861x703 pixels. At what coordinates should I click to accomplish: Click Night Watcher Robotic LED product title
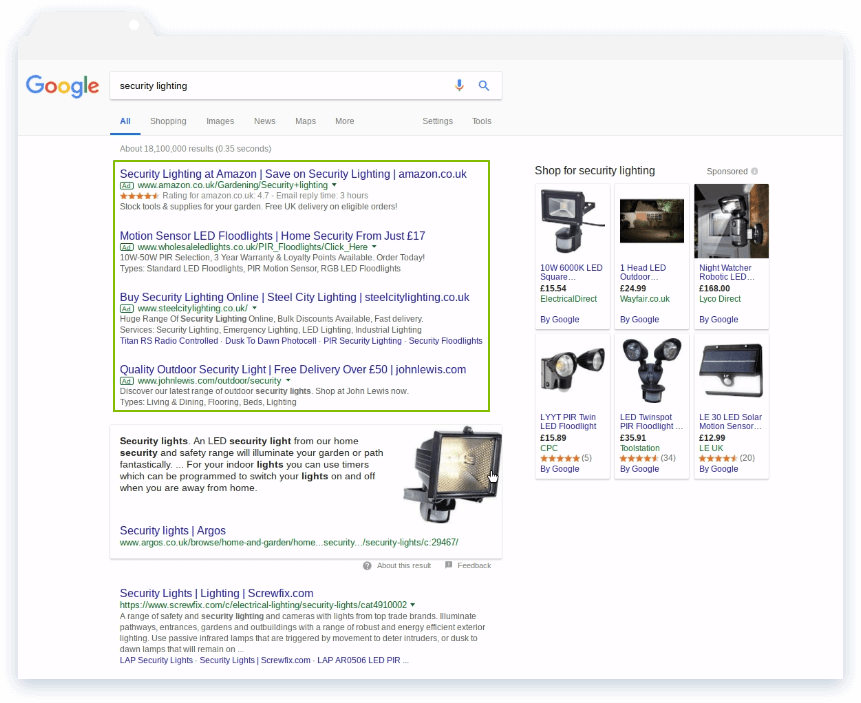point(726,272)
